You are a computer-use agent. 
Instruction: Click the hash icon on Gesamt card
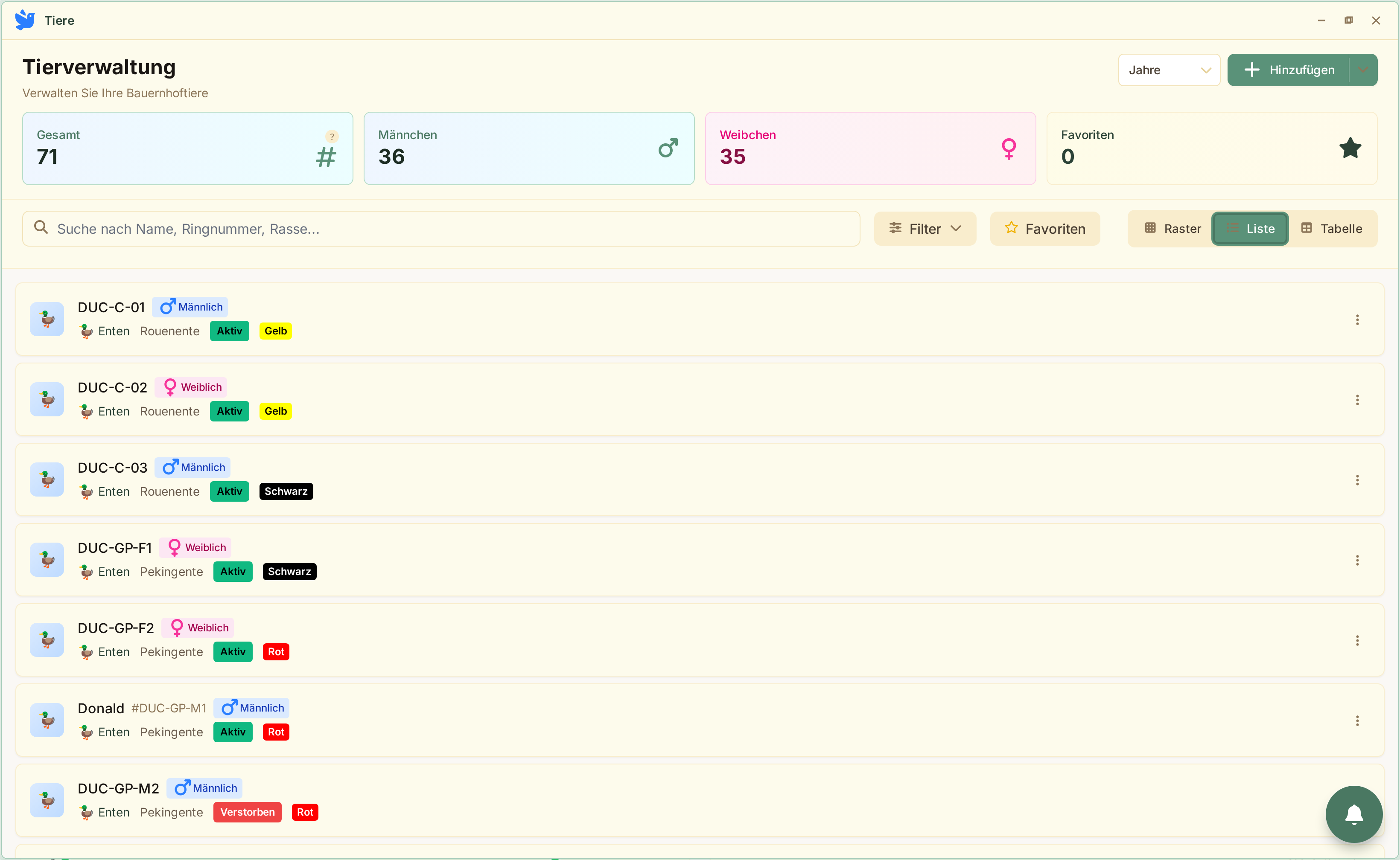pyautogui.click(x=326, y=157)
